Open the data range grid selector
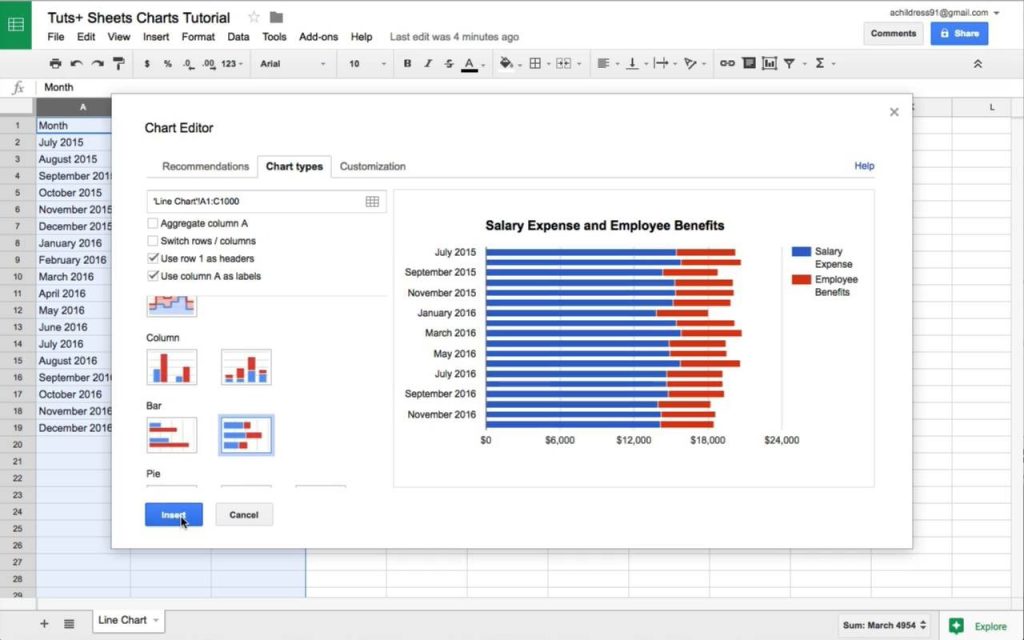The width and height of the screenshot is (1024, 640). (x=372, y=201)
